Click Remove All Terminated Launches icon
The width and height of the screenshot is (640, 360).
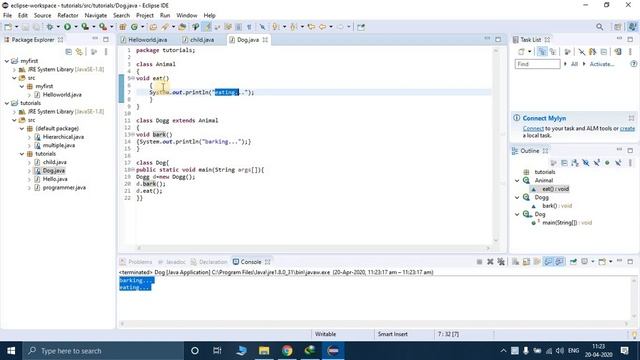click(501, 262)
